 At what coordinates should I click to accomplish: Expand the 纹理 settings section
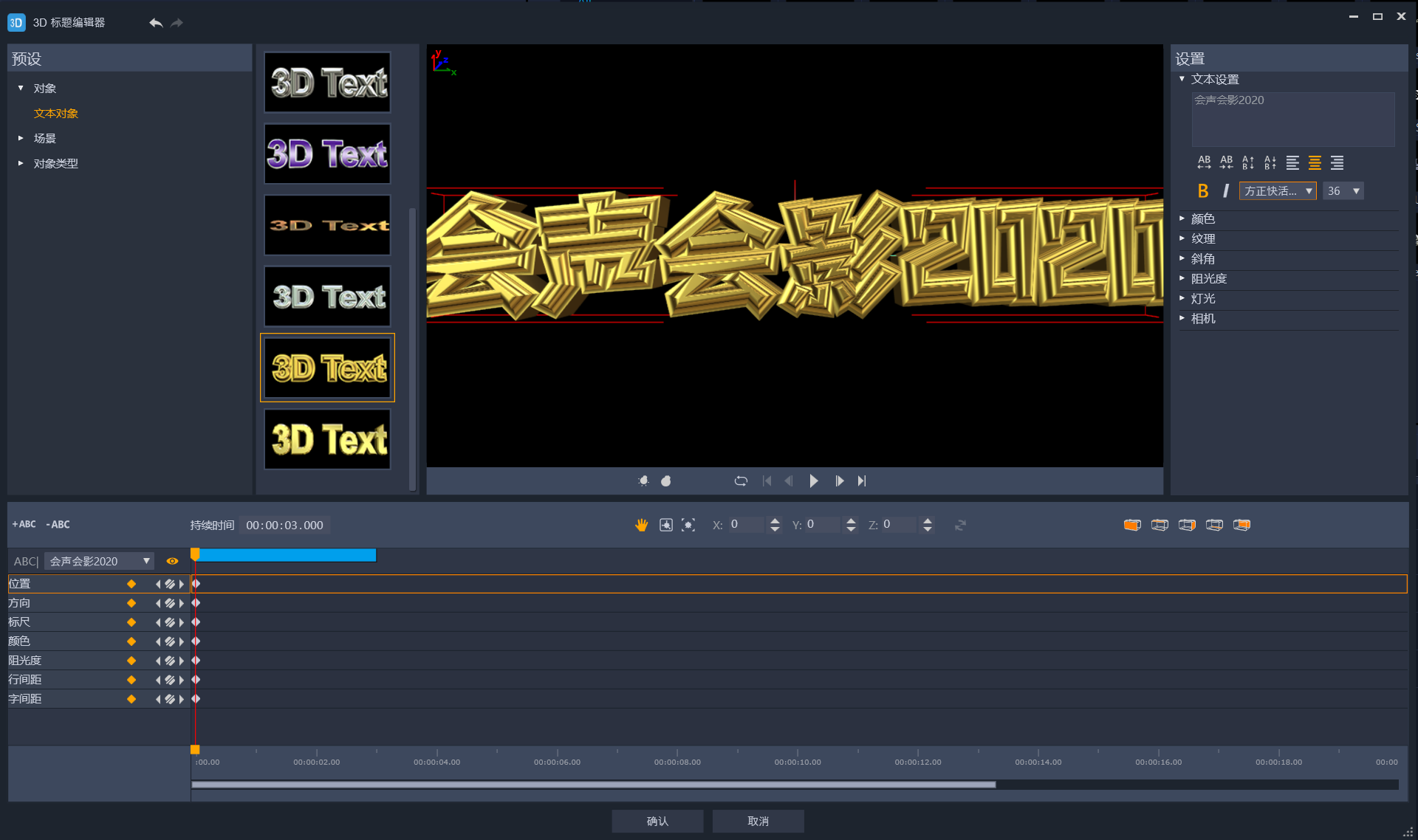(x=1182, y=238)
